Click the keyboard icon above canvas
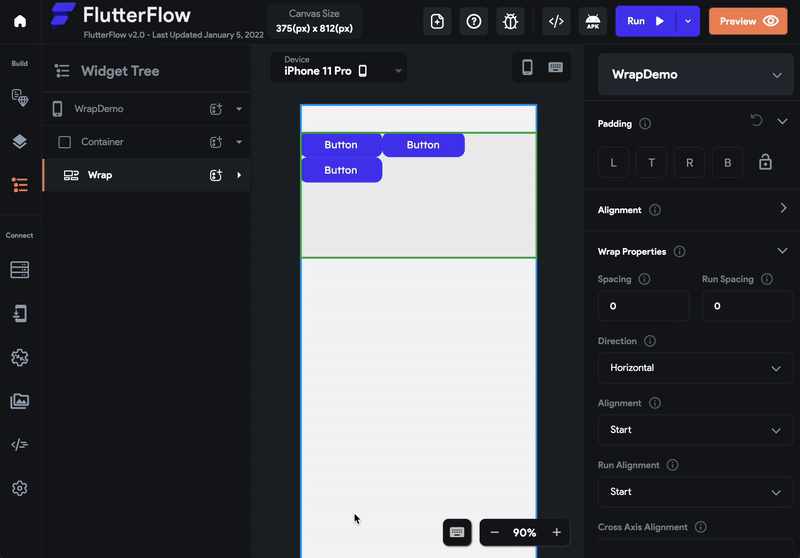Viewport: 800px width, 558px height. 556,67
